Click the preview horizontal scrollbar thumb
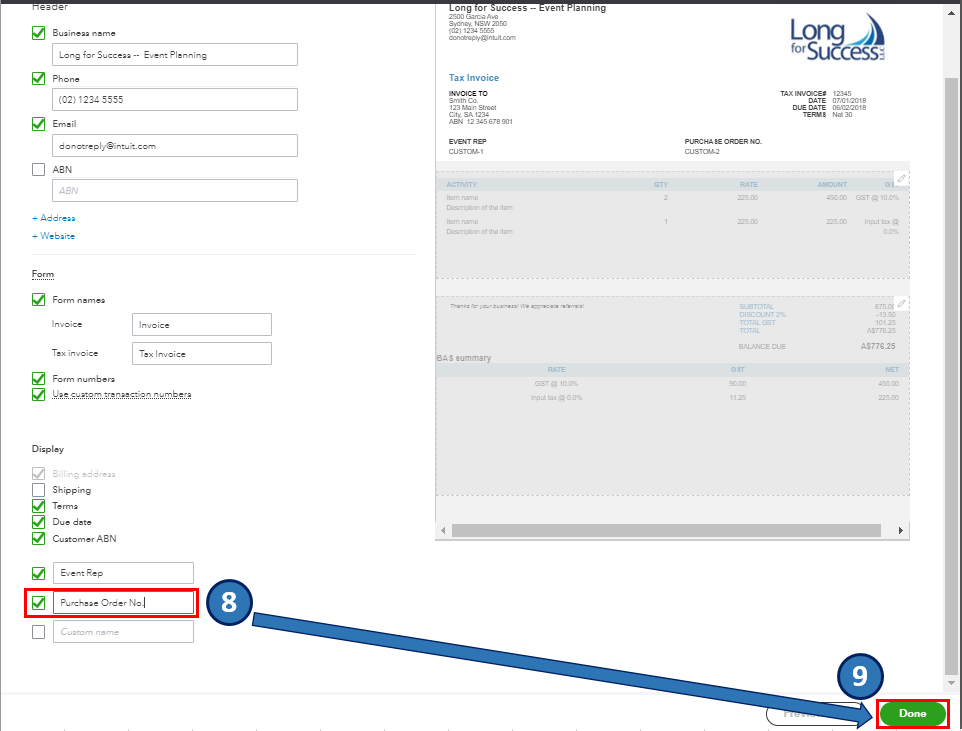This screenshot has height=731, width=962. click(666, 530)
